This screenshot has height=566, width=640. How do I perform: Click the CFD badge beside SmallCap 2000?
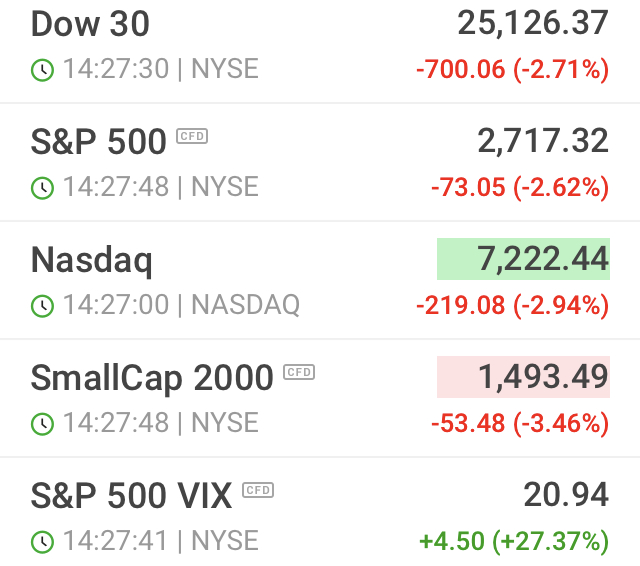click(299, 372)
